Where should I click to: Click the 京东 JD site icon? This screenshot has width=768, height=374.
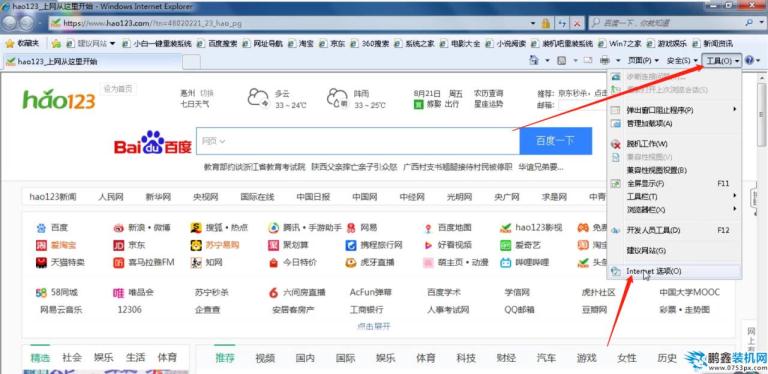[x=119, y=245]
